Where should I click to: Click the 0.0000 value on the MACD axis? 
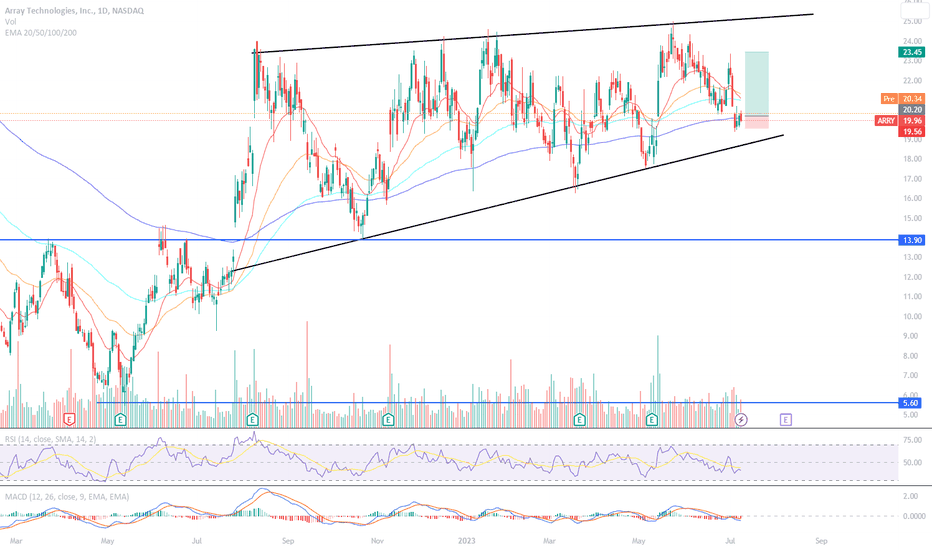[912, 516]
